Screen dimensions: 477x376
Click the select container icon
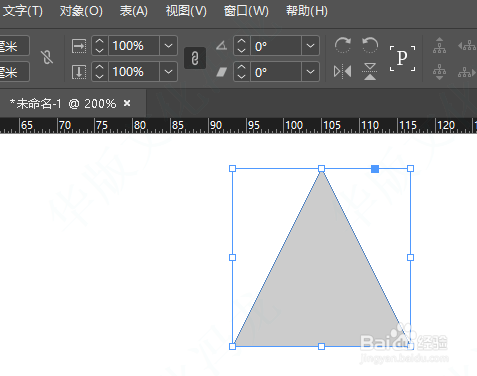[439, 45]
